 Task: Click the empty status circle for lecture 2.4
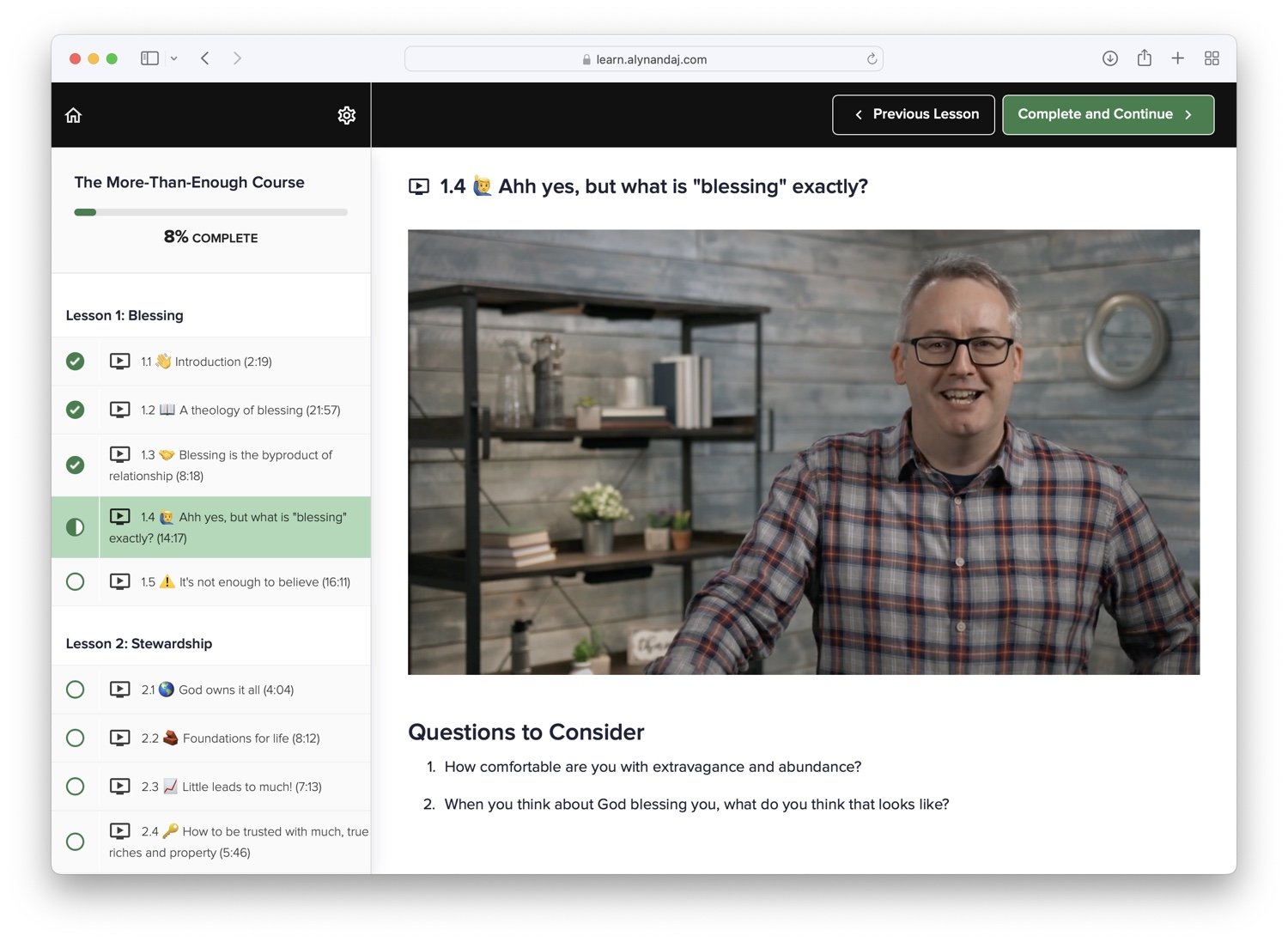point(76,842)
